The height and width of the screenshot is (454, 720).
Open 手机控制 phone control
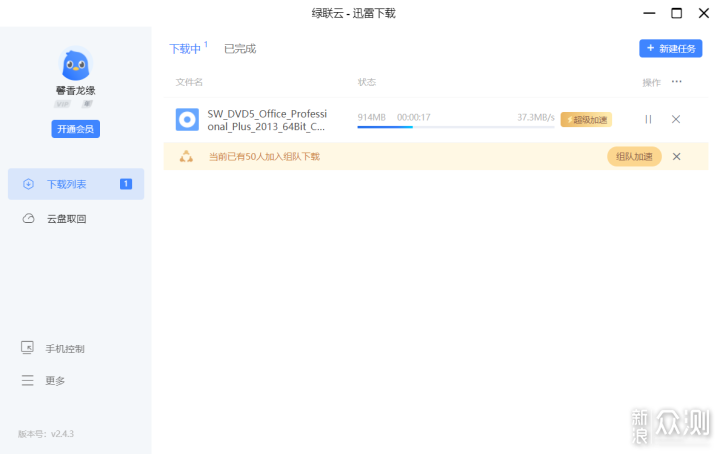64,349
